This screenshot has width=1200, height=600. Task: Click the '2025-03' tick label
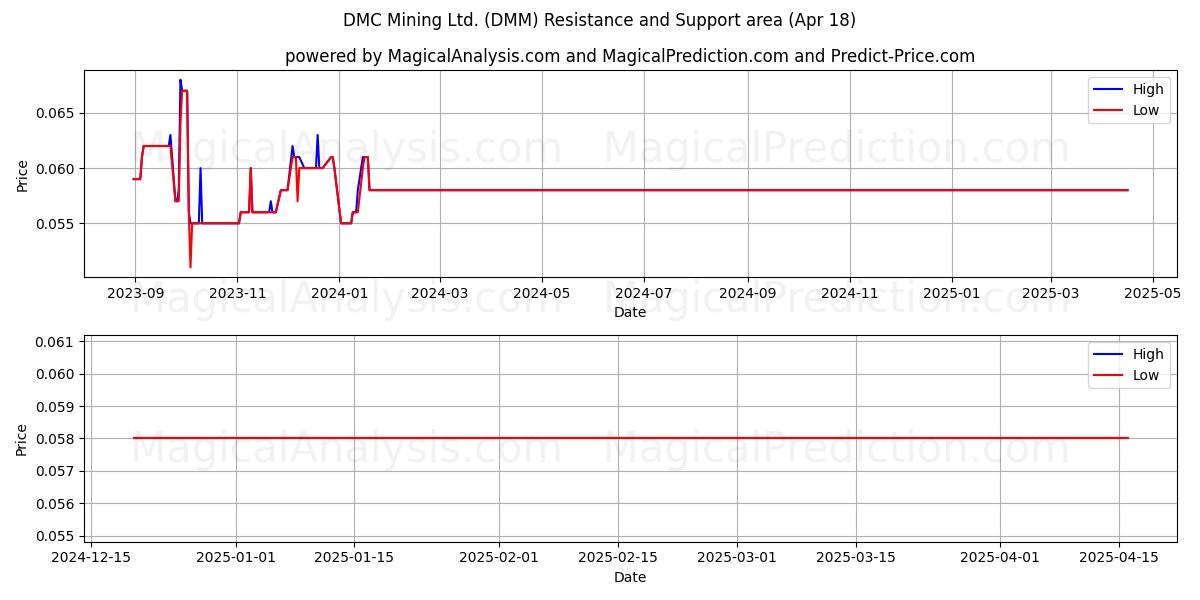pyautogui.click(x=1050, y=293)
